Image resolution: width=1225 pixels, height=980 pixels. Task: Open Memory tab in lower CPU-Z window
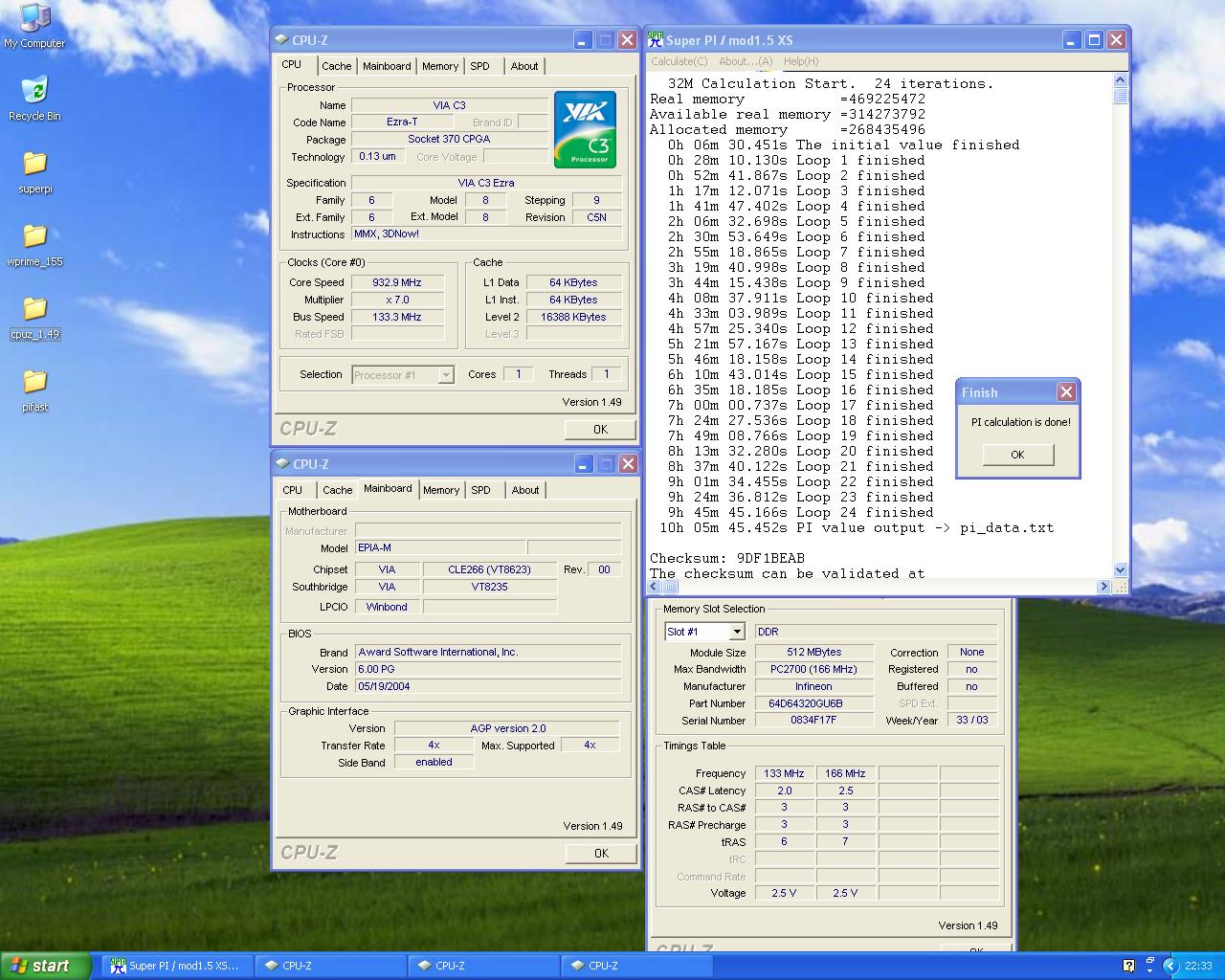[x=441, y=490]
